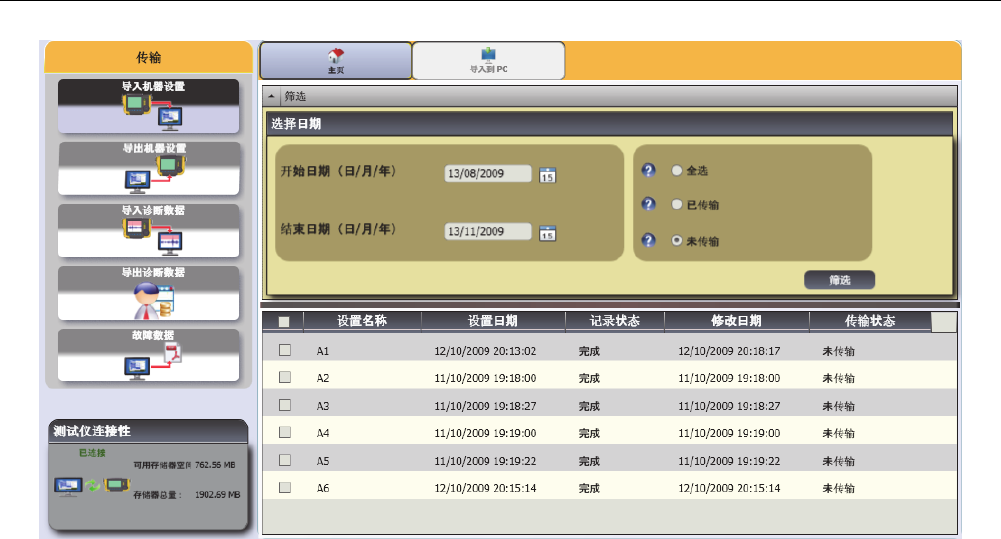Click the 已连接 connected status text

pyautogui.click(x=92, y=453)
